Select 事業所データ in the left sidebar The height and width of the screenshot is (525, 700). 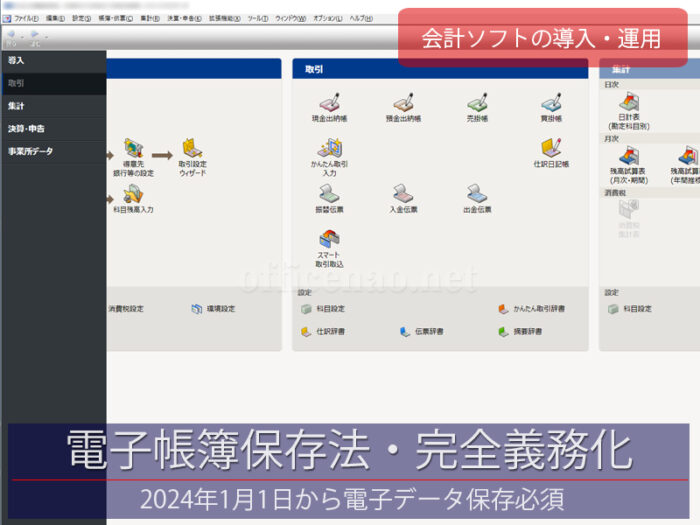[x=54, y=151]
